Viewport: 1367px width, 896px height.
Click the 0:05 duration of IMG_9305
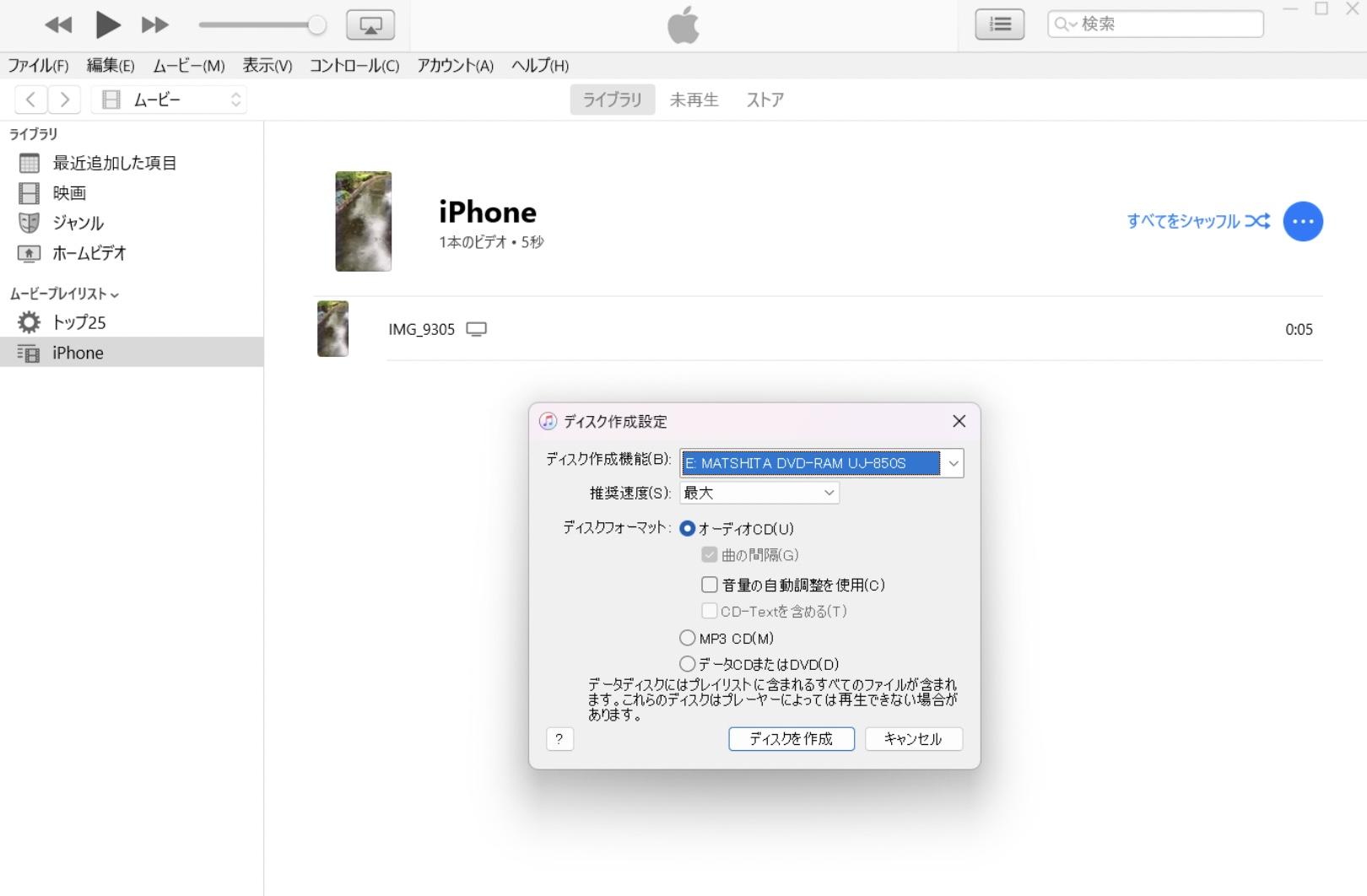click(1299, 329)
